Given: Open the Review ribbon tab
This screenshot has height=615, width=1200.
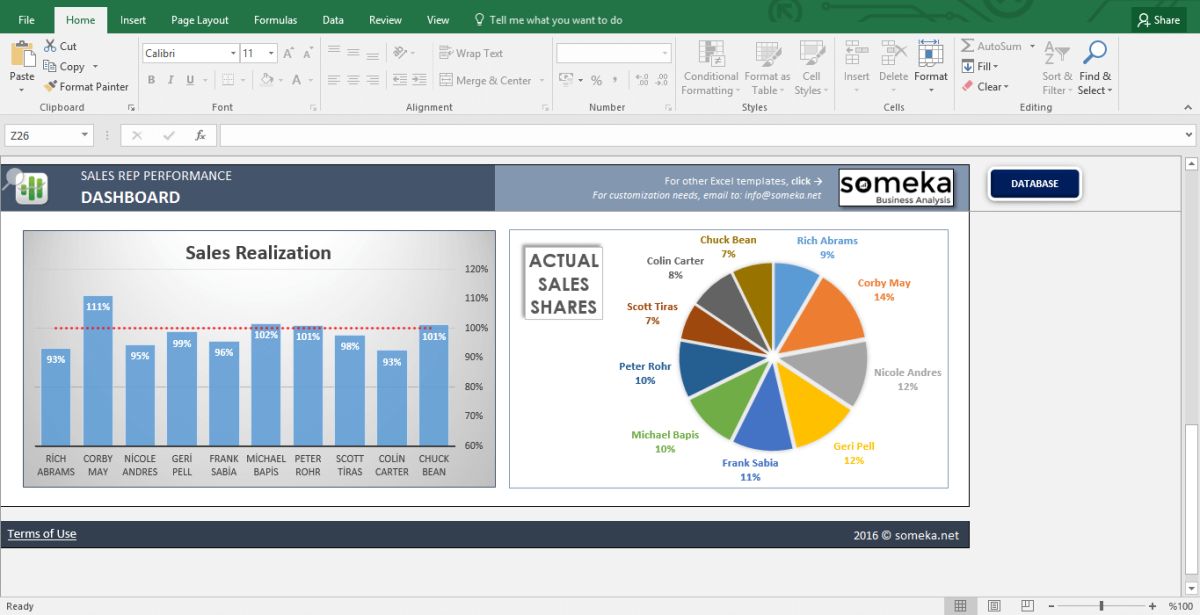Looking at the screenshot, I should (386, 19).
